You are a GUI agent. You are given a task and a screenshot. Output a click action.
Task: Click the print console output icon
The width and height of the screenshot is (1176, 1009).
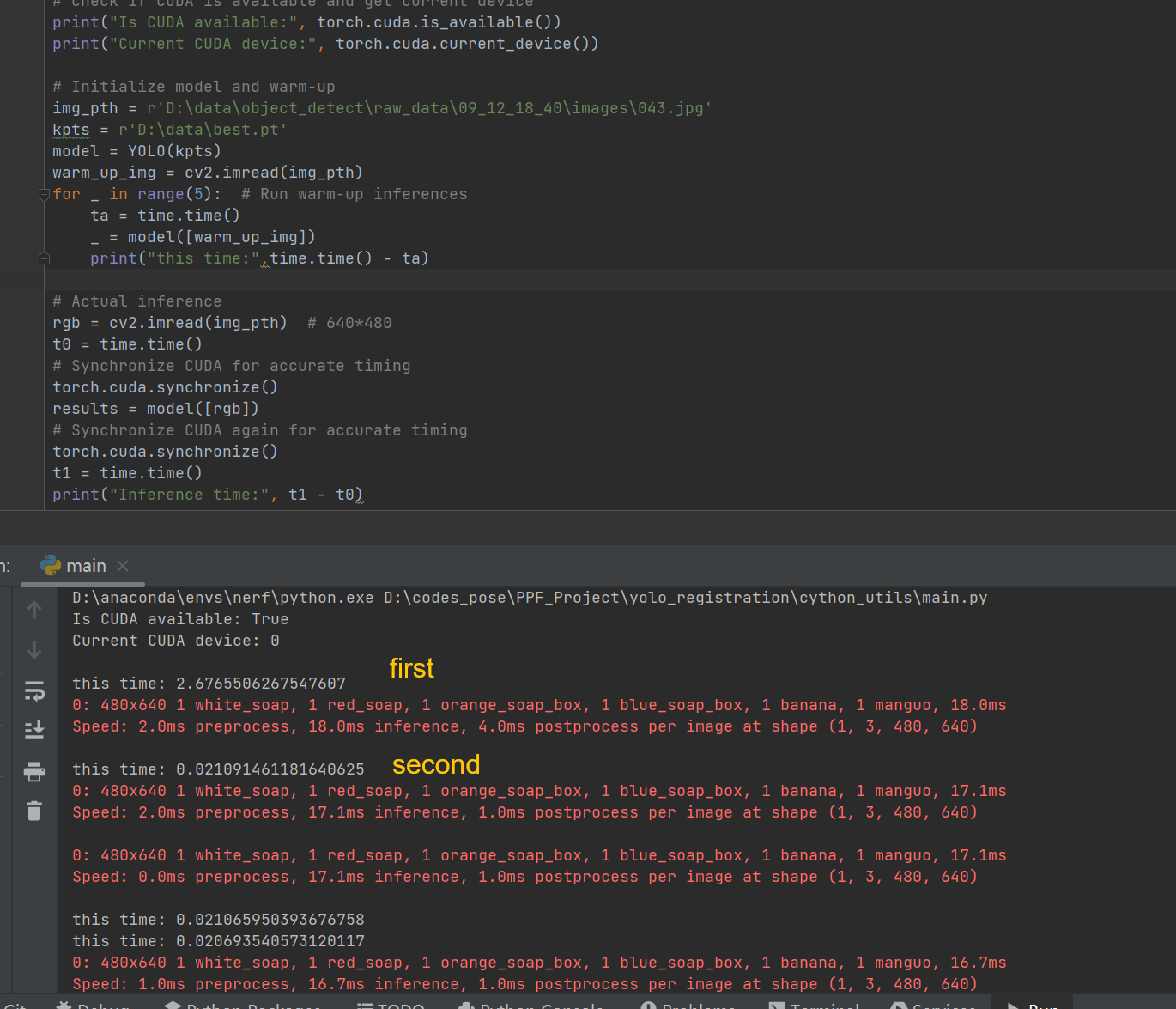pyautogui.click(x=34, y=770)
